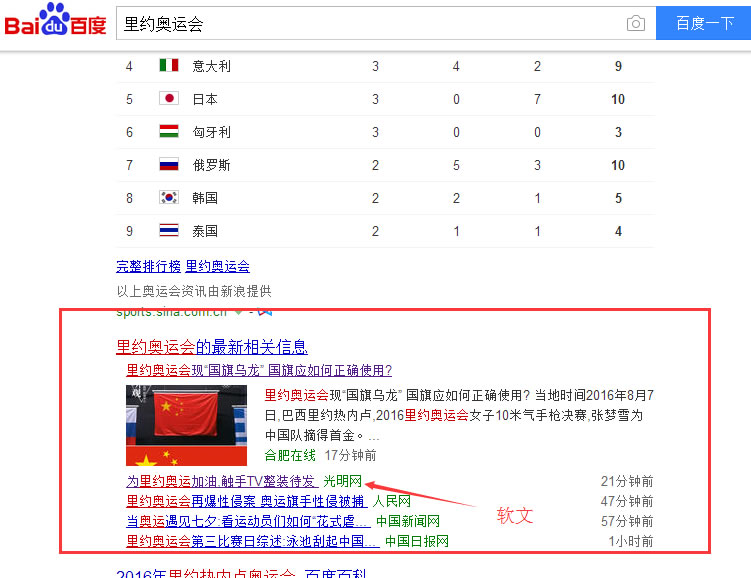
Task: Click the 光明网 source label
Action: click(x=342, y=481)
